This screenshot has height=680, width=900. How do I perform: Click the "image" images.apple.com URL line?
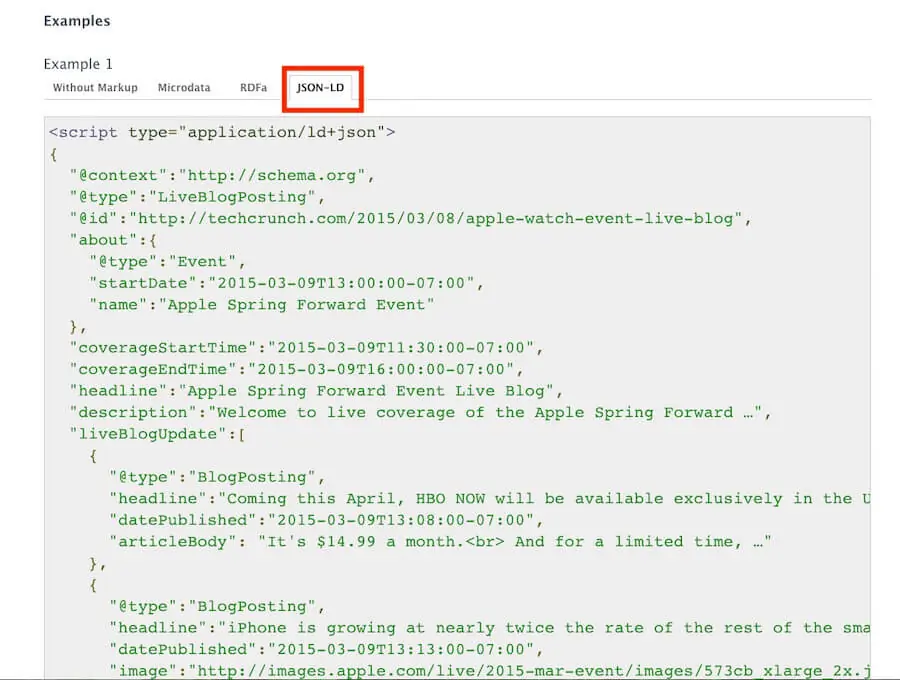(490, 671)
